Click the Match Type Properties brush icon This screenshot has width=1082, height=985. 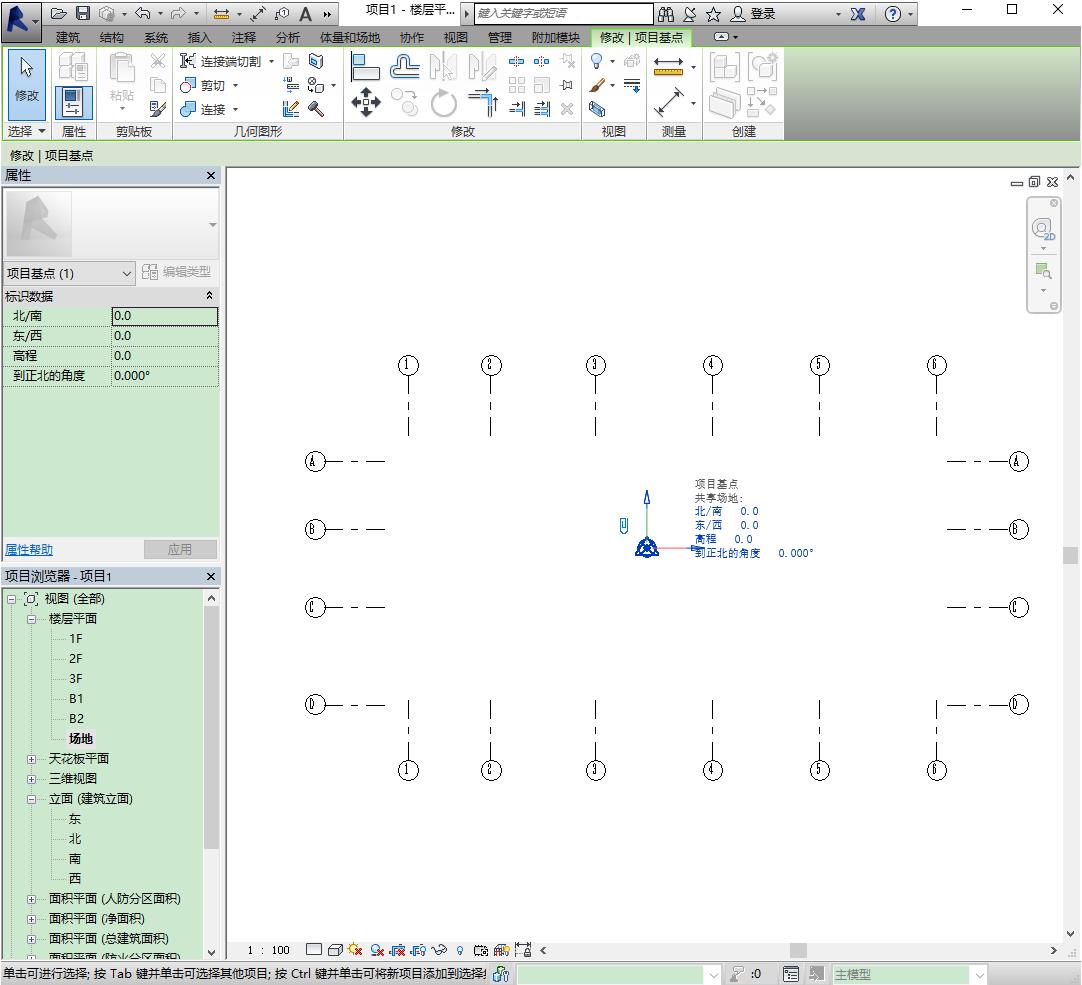click(157, 108)
